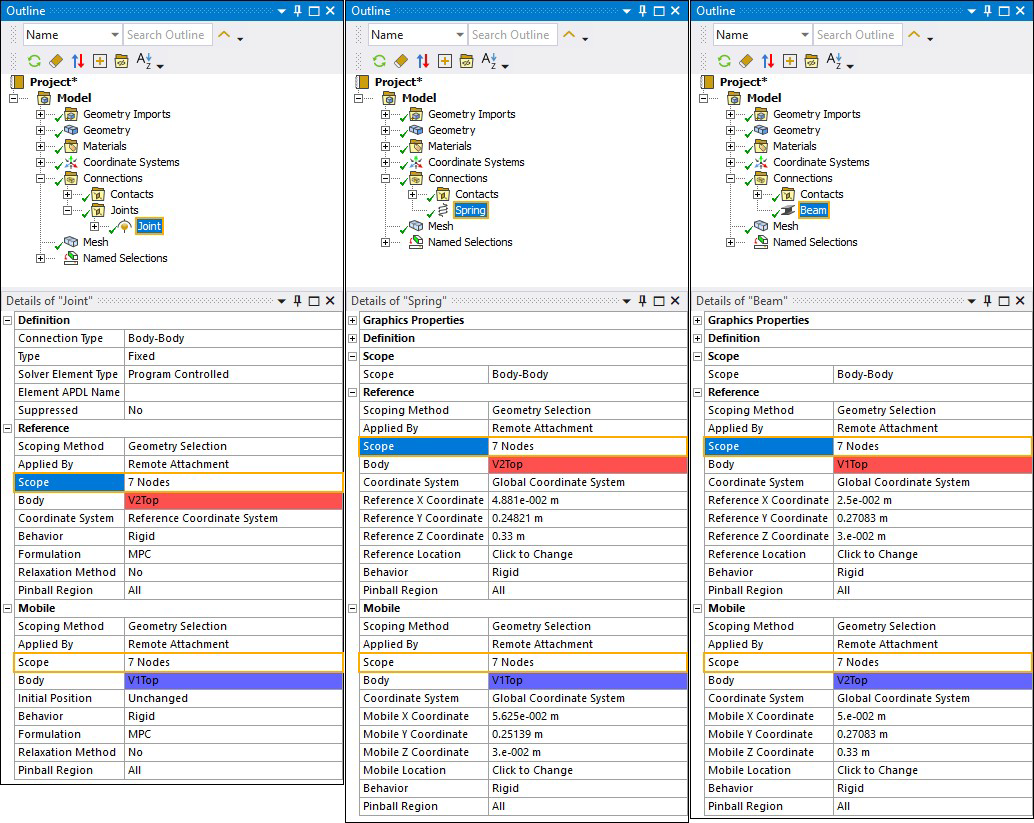
Task: Pin the Details of "Spring" panel
Action: (x=643, y=301)
